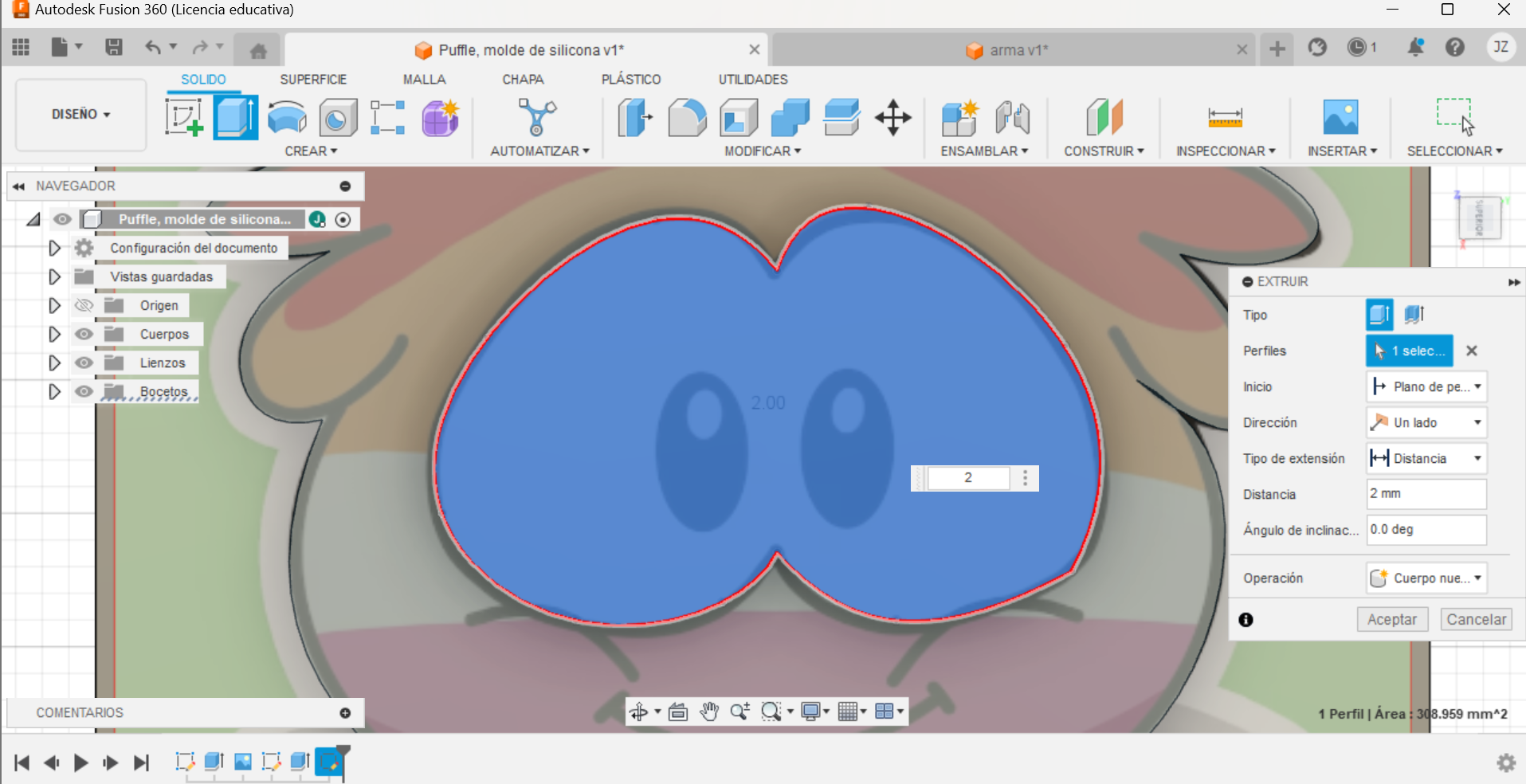Hide the Lienzos folder

(x=84, y=363)
